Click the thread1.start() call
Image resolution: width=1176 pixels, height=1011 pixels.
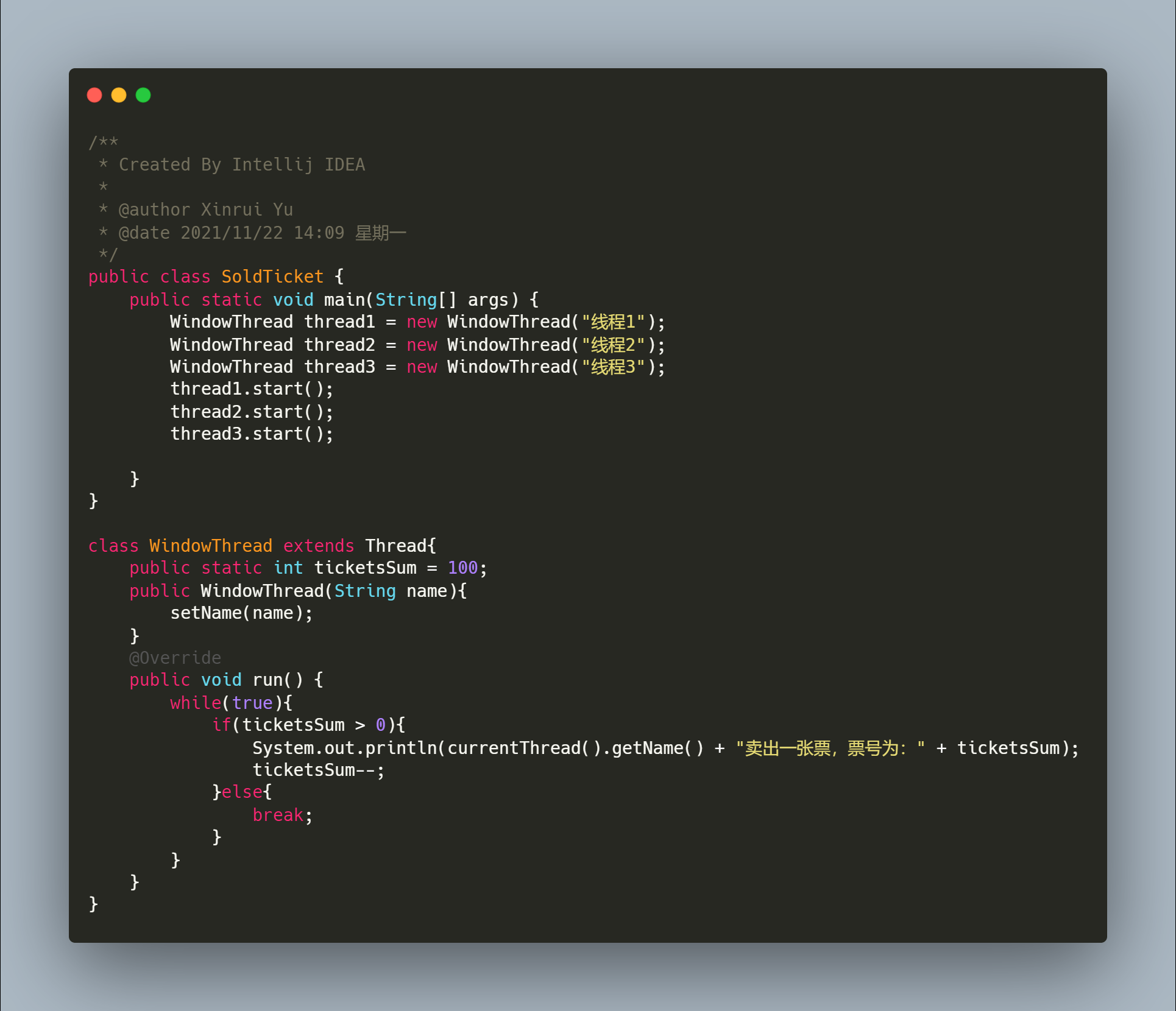coord(251,389)
